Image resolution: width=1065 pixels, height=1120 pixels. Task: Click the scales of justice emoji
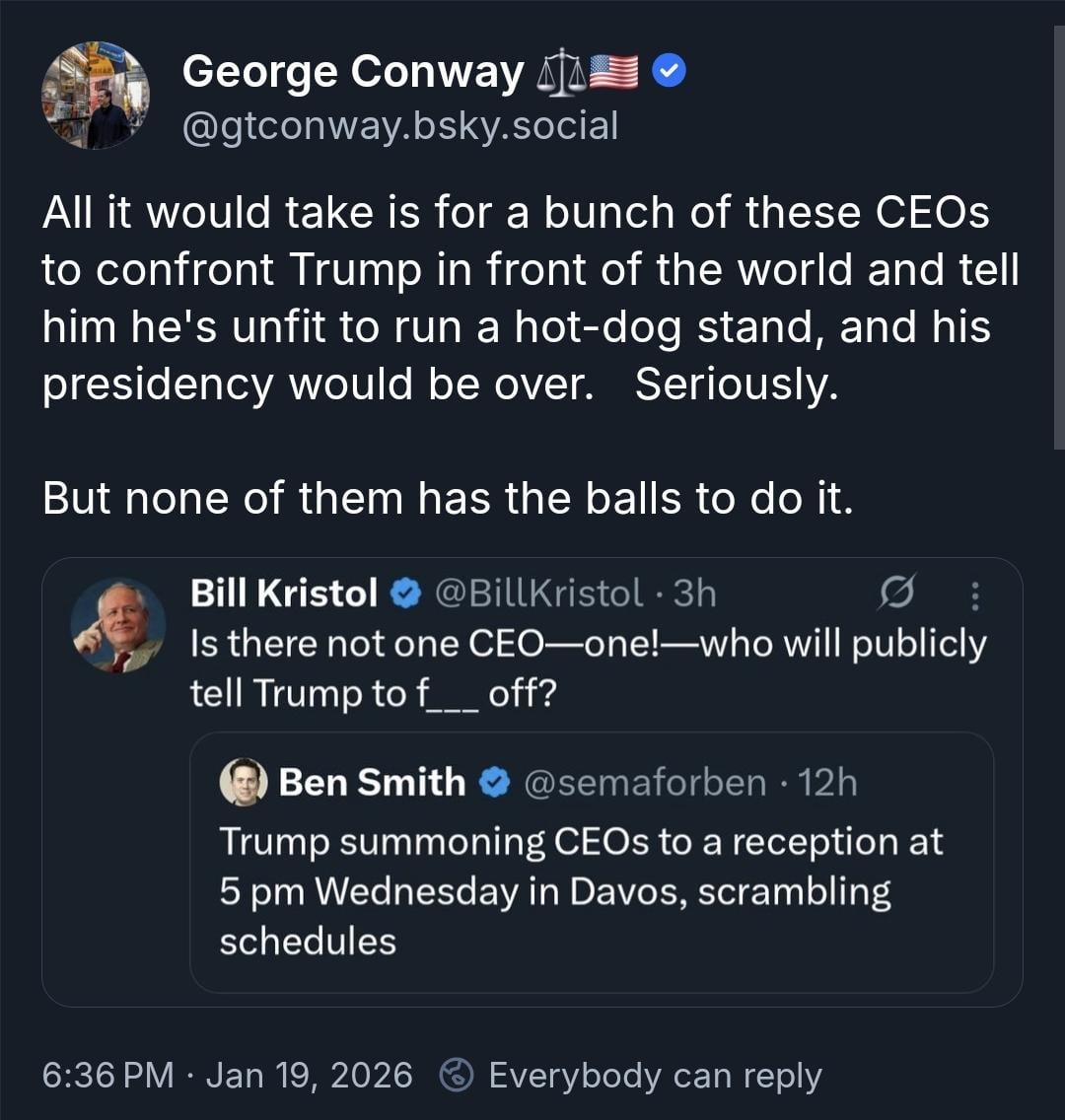[x=561, y=74]
